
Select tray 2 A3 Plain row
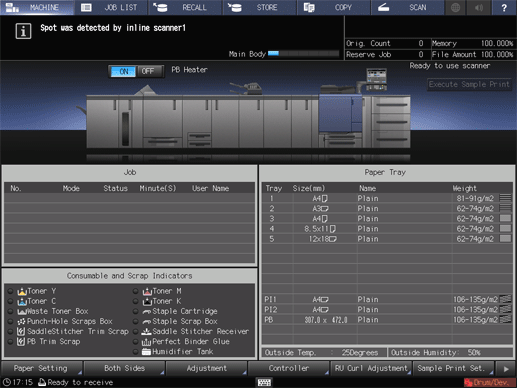[387, 209]
